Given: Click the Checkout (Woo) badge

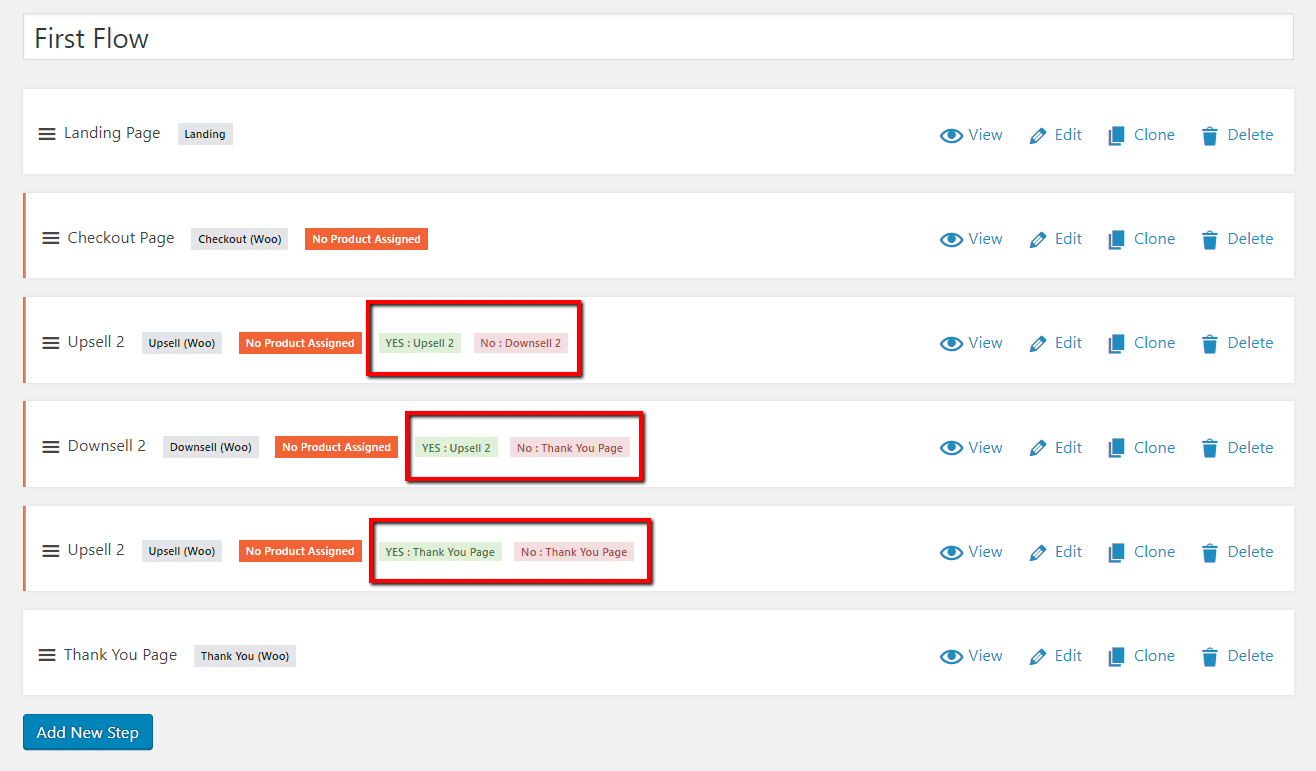Looking at the screenshot, I should (239, 239).
